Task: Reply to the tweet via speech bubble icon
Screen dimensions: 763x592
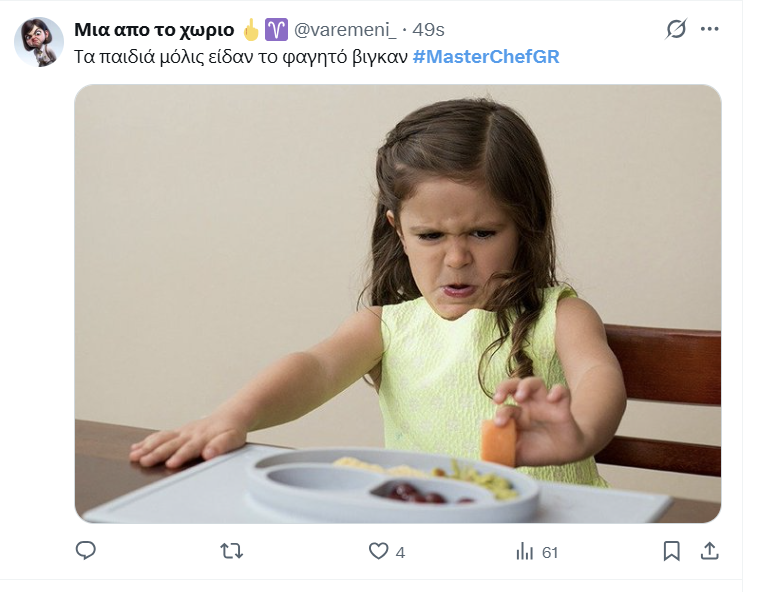Action: pyautogui.click(x=86, y=551)
